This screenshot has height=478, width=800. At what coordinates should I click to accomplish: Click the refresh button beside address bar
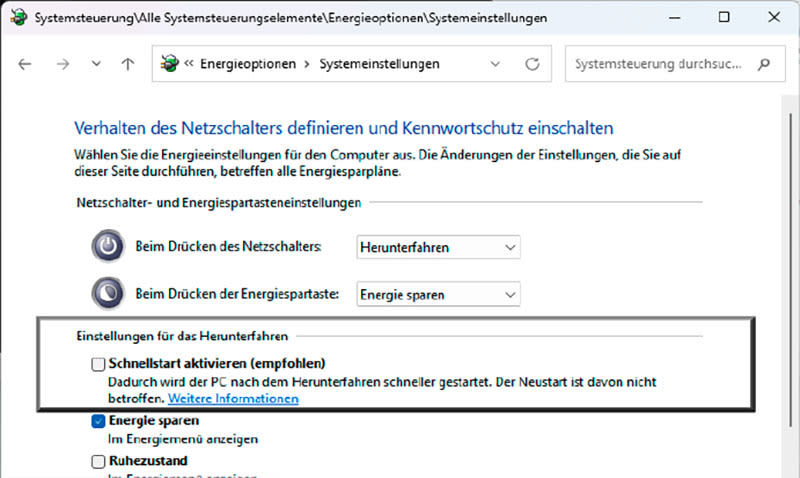click(x=532, y=64)
